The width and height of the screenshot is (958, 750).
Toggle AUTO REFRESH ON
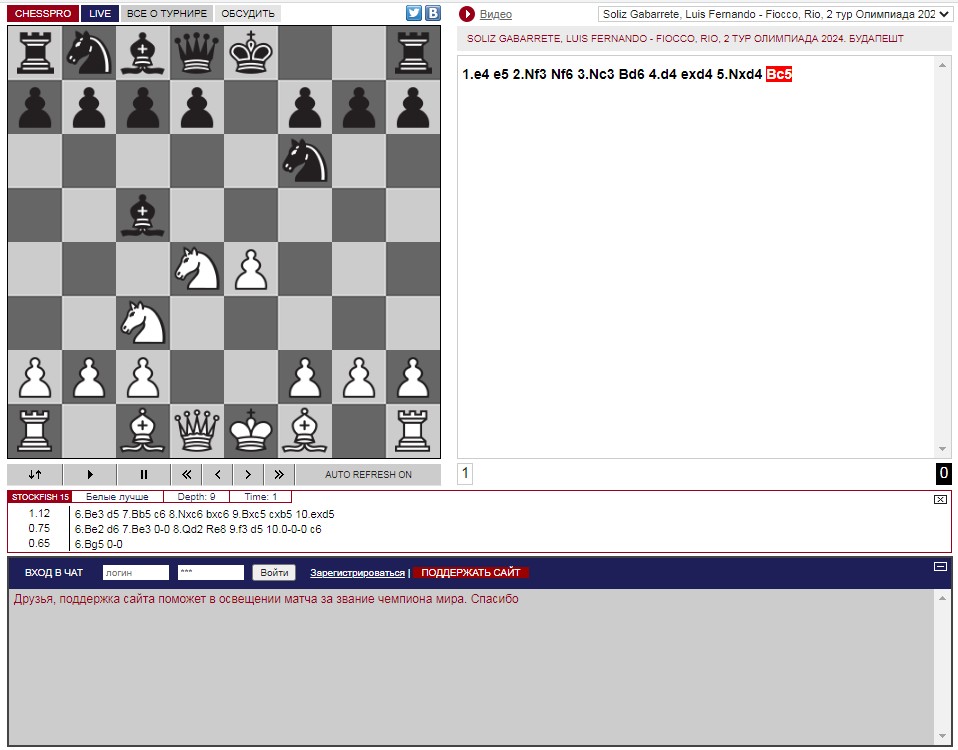368,475
